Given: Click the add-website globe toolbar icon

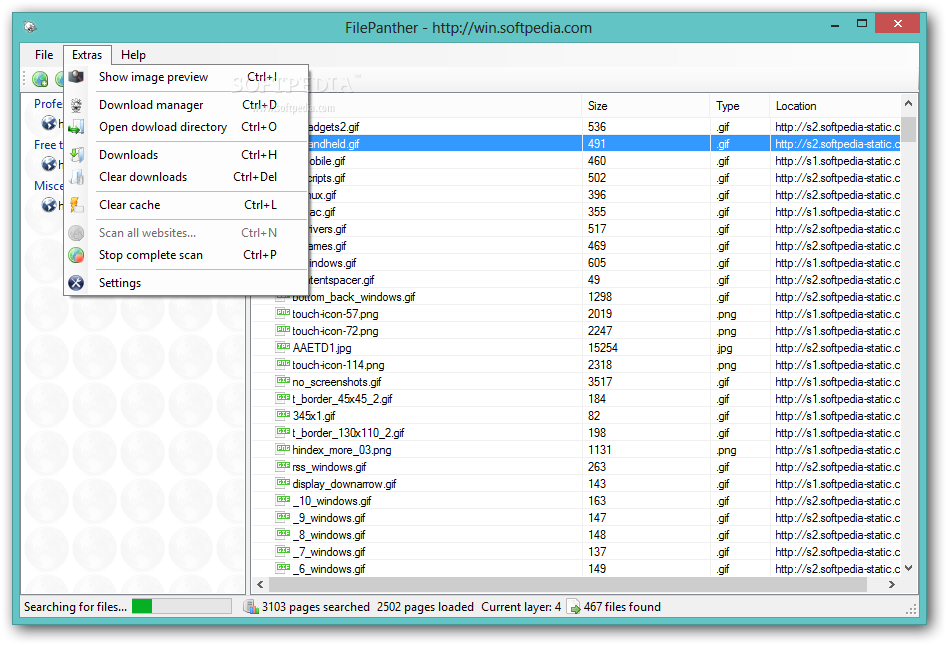Looking at the screenshot, I should [40, 79].
